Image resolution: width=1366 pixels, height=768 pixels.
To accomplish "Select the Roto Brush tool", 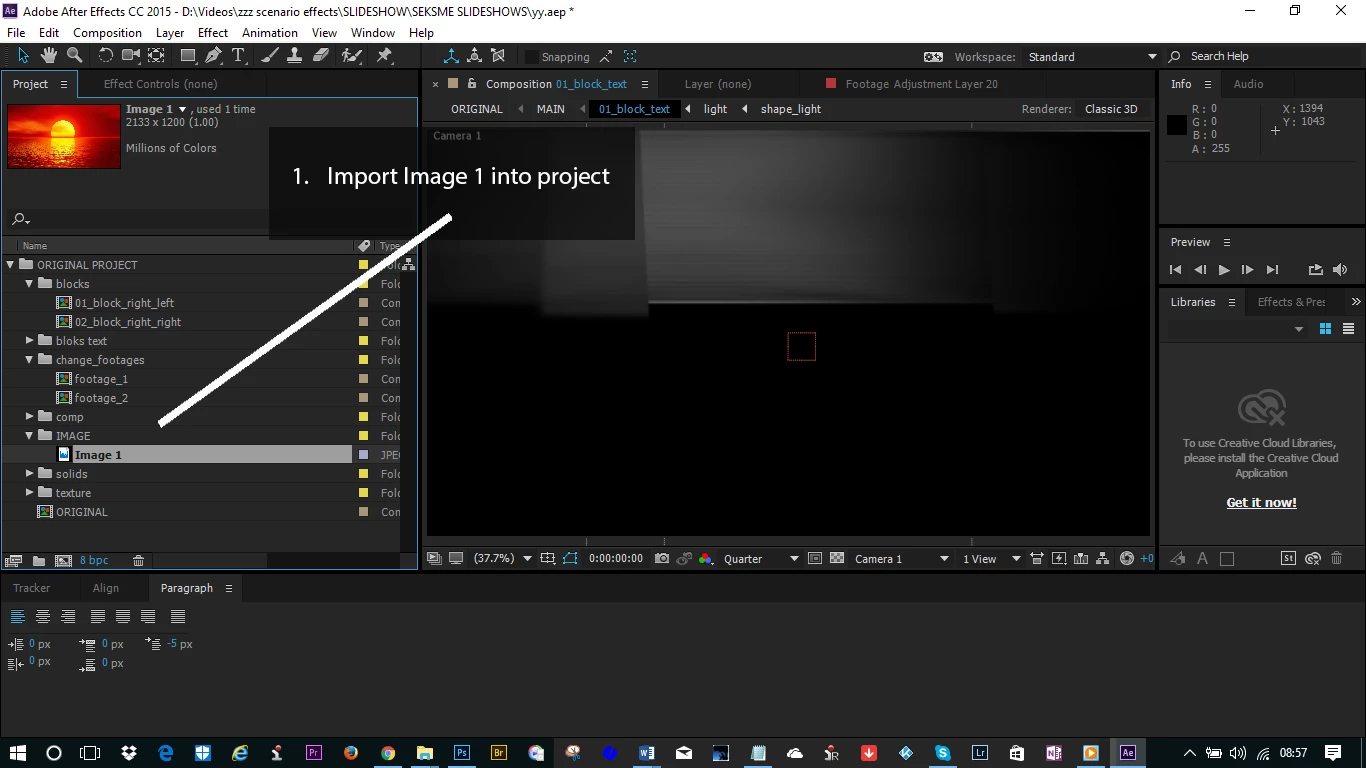I will tap(352, 56).
